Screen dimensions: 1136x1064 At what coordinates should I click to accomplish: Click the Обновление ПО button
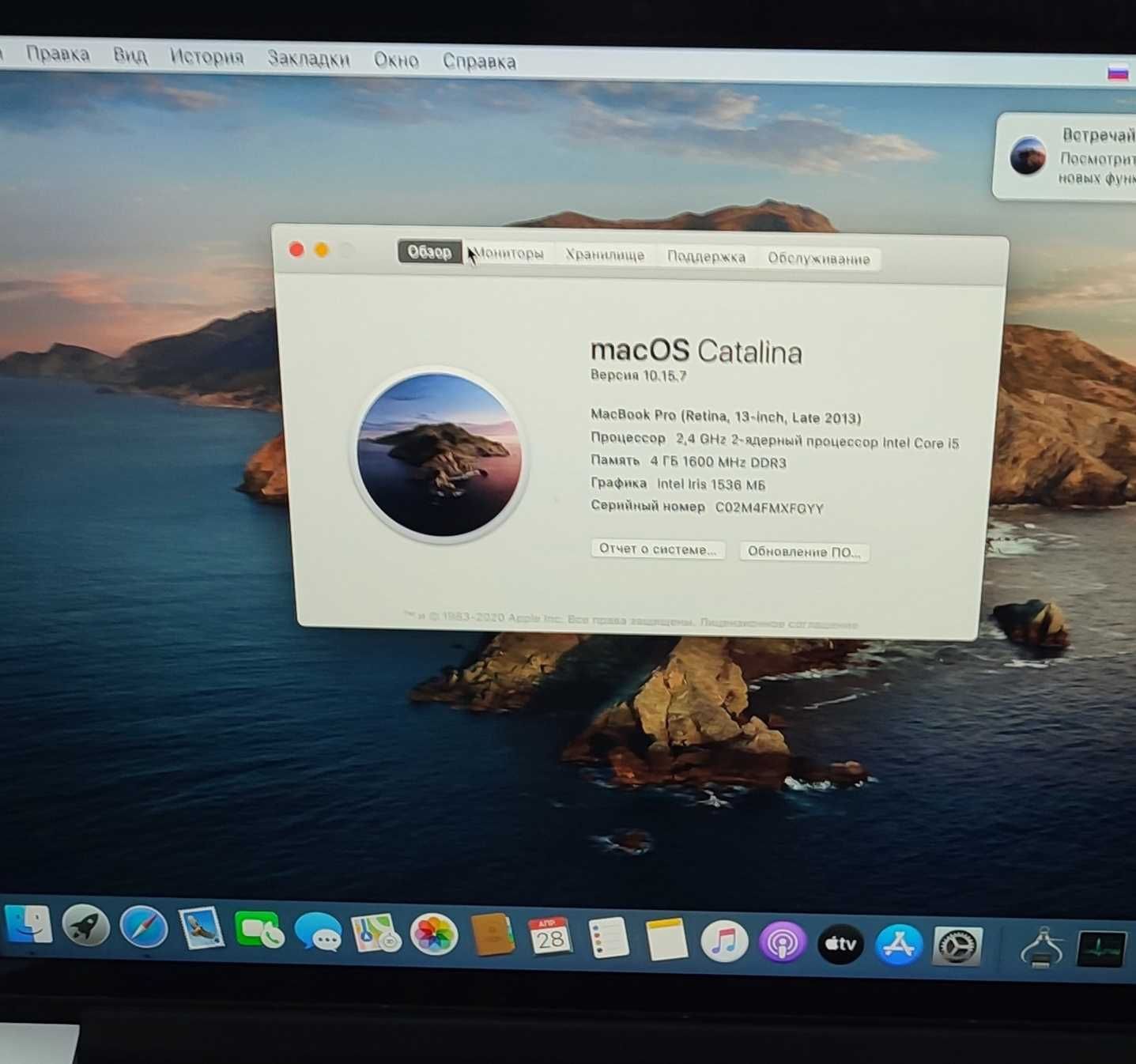coord(804,552)
